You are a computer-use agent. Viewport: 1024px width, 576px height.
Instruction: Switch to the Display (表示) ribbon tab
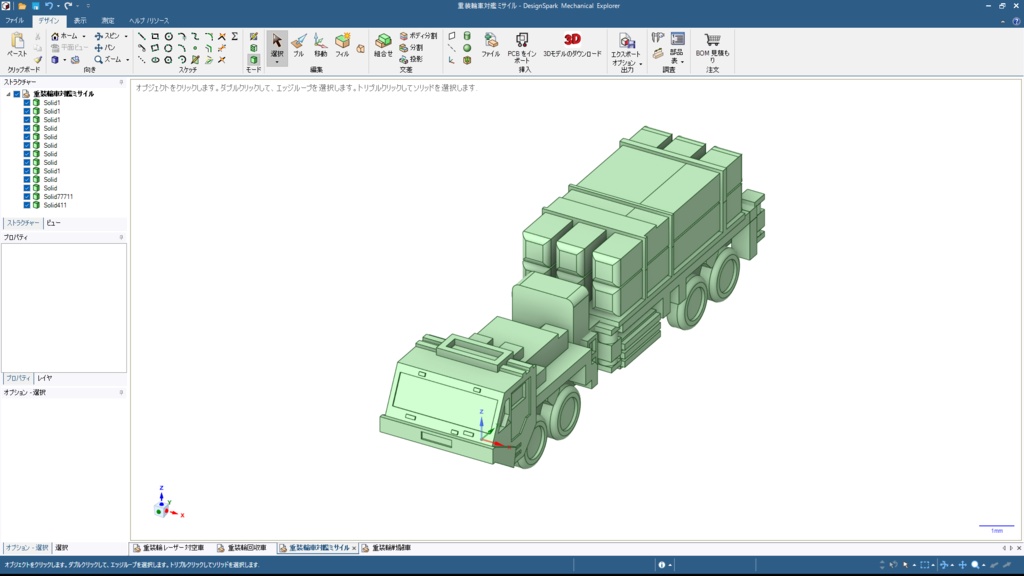tap(80, 21)
